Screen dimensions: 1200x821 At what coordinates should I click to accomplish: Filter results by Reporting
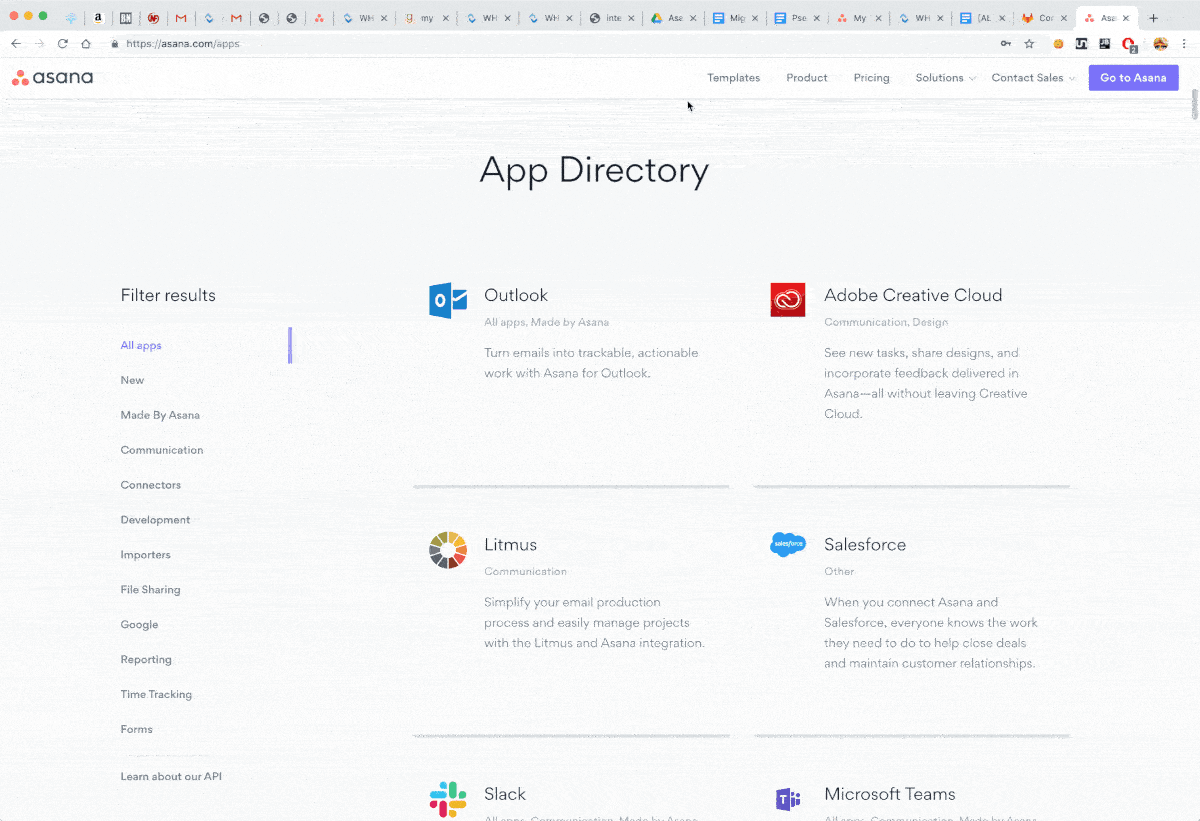[x=146, y=660]
